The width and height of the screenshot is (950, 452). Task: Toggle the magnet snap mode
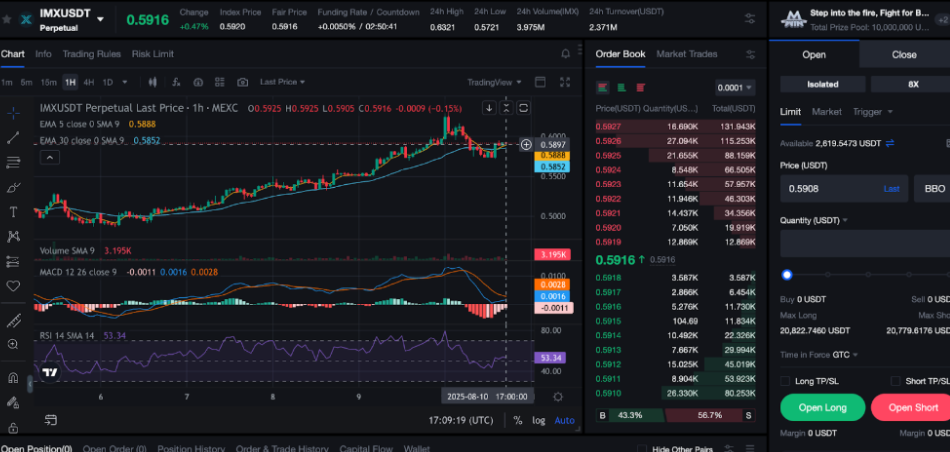tap(13, 377)
